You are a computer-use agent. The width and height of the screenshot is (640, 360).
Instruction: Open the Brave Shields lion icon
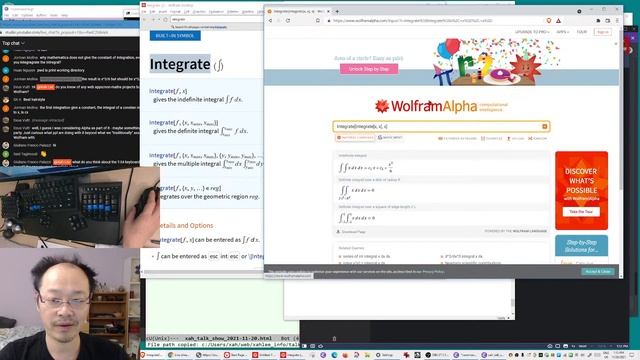coord(549,20)
